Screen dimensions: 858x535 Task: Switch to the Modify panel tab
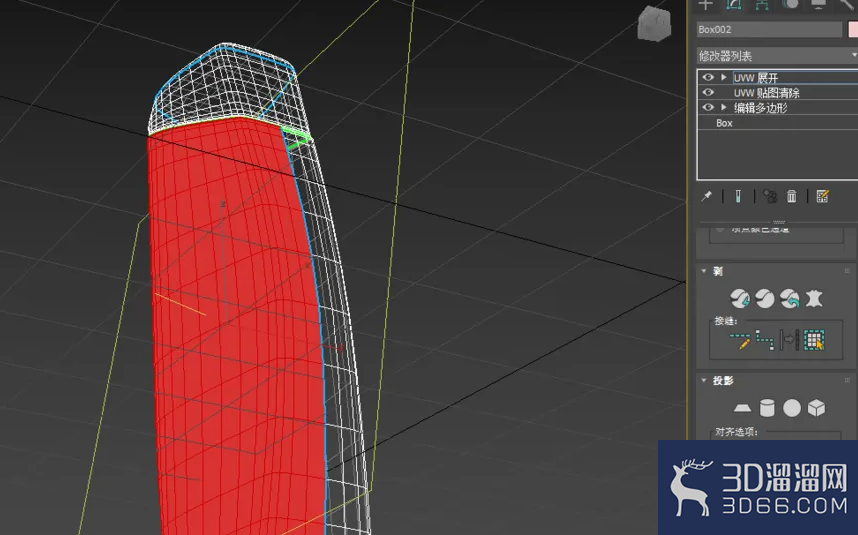734,5
